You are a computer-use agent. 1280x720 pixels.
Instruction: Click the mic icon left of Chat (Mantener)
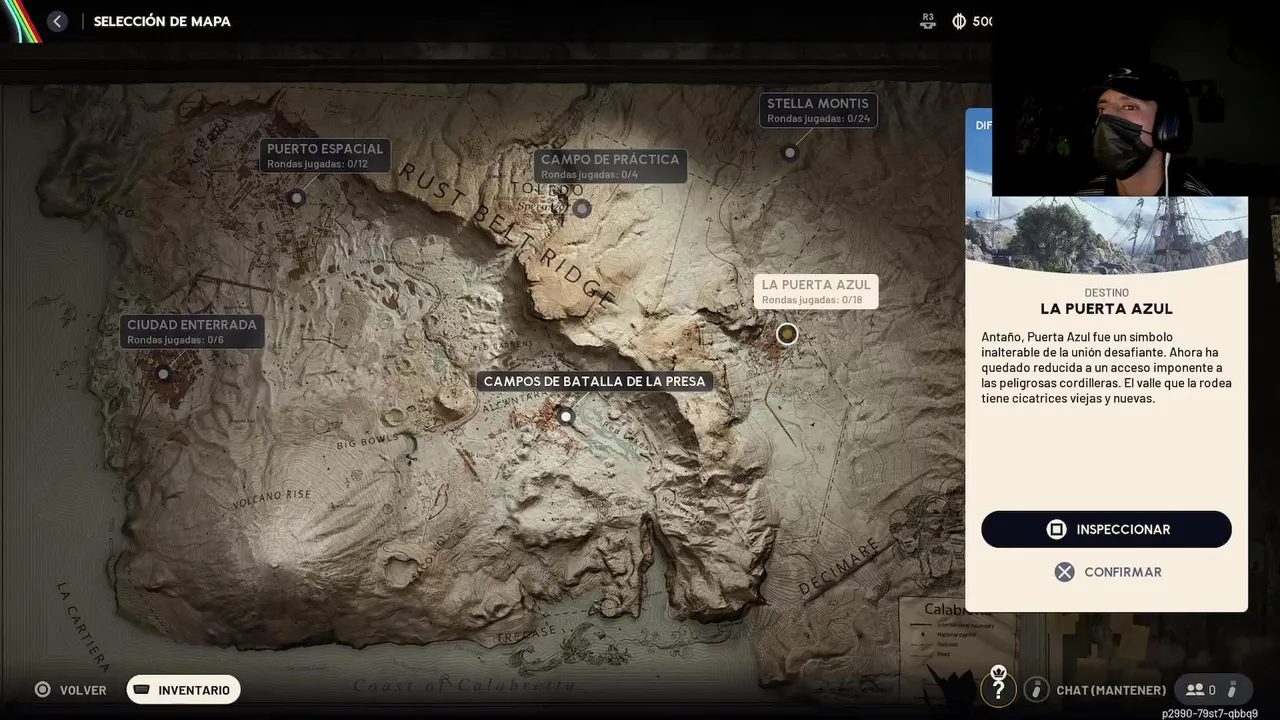click(1036, 690)
